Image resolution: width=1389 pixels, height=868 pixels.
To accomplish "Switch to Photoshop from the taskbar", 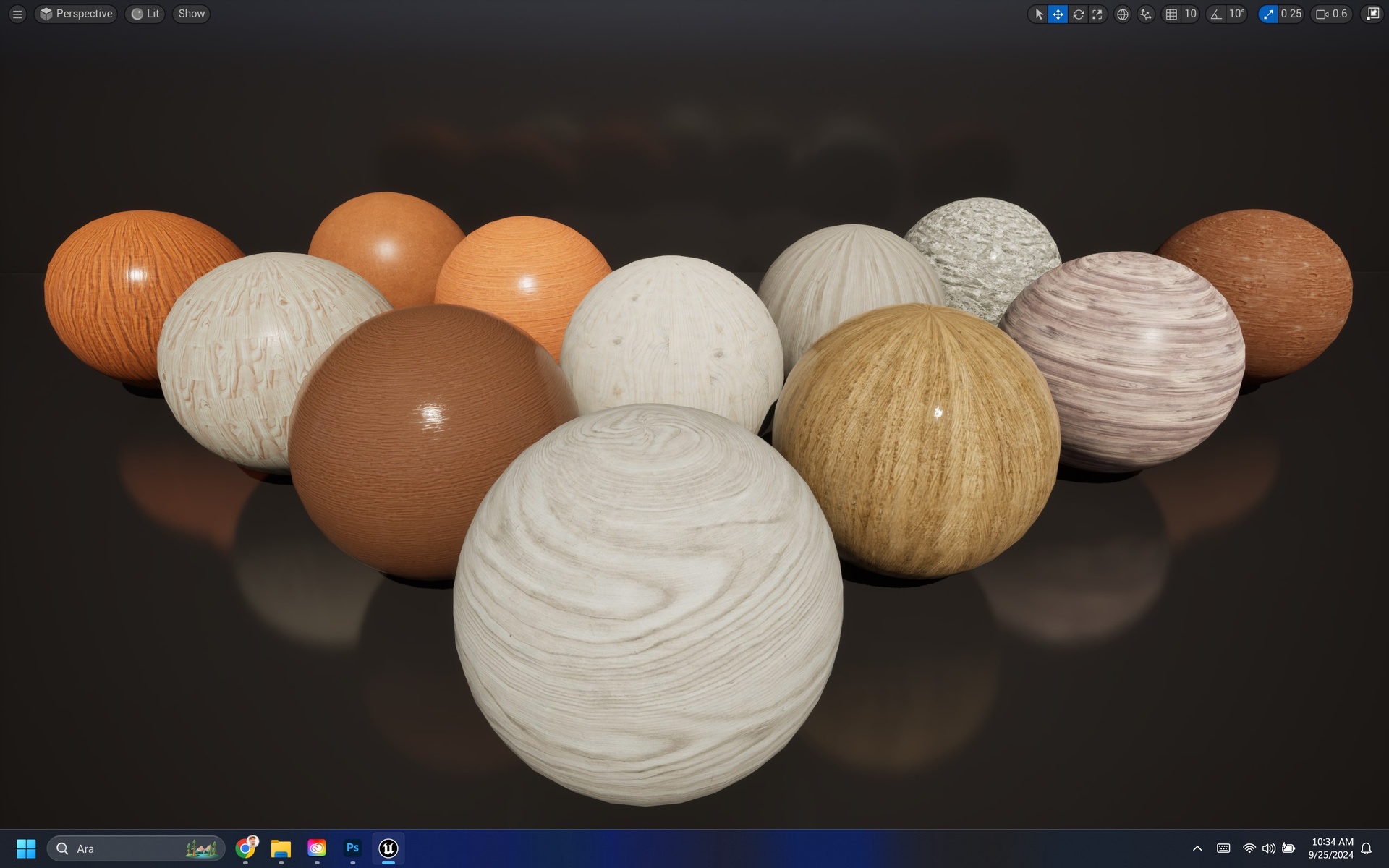I will (352, 848).
